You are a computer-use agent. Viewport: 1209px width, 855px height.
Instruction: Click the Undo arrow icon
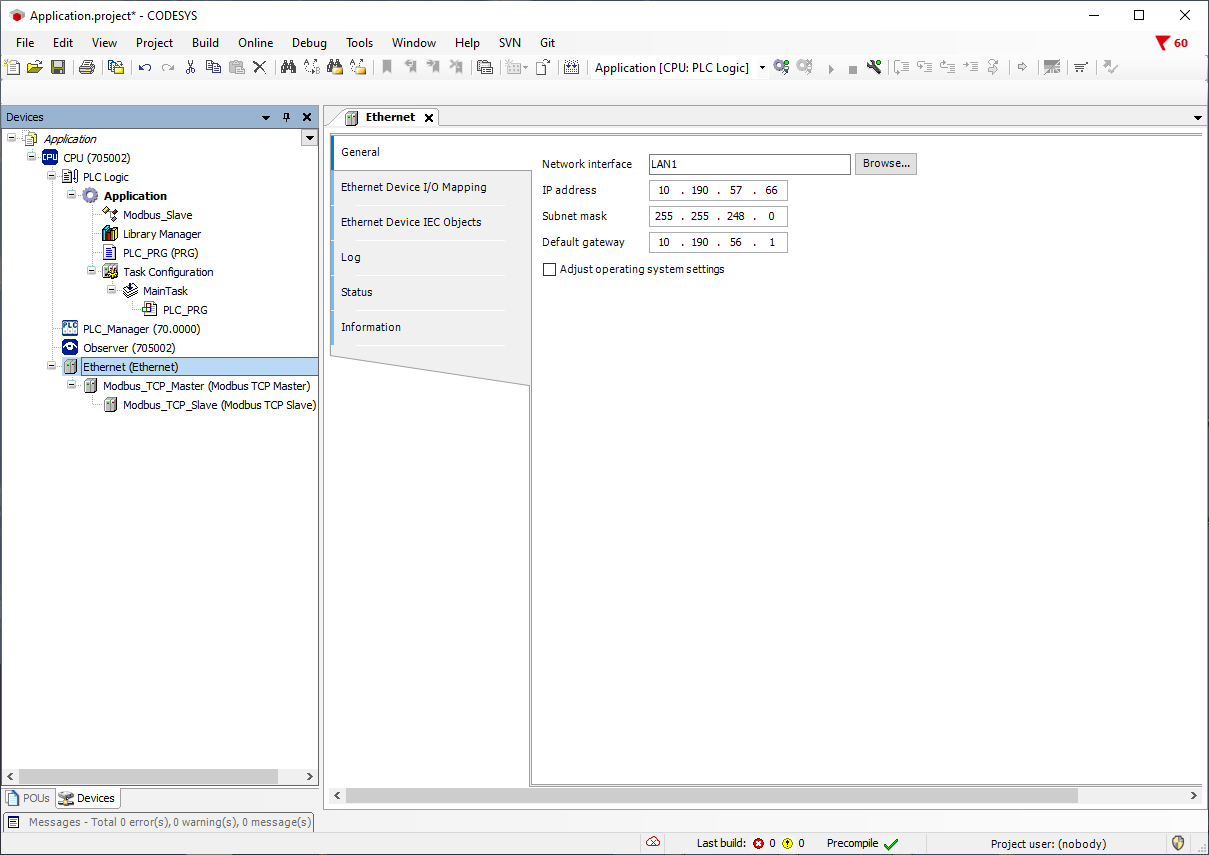coord(145,68)
